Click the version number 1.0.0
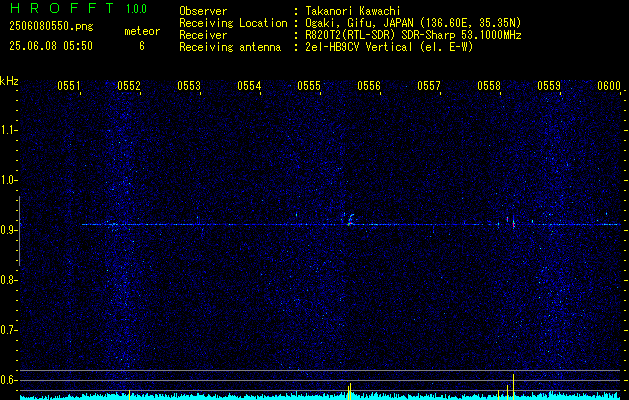This screenshot has width=629, height=400. pos(136,9)
